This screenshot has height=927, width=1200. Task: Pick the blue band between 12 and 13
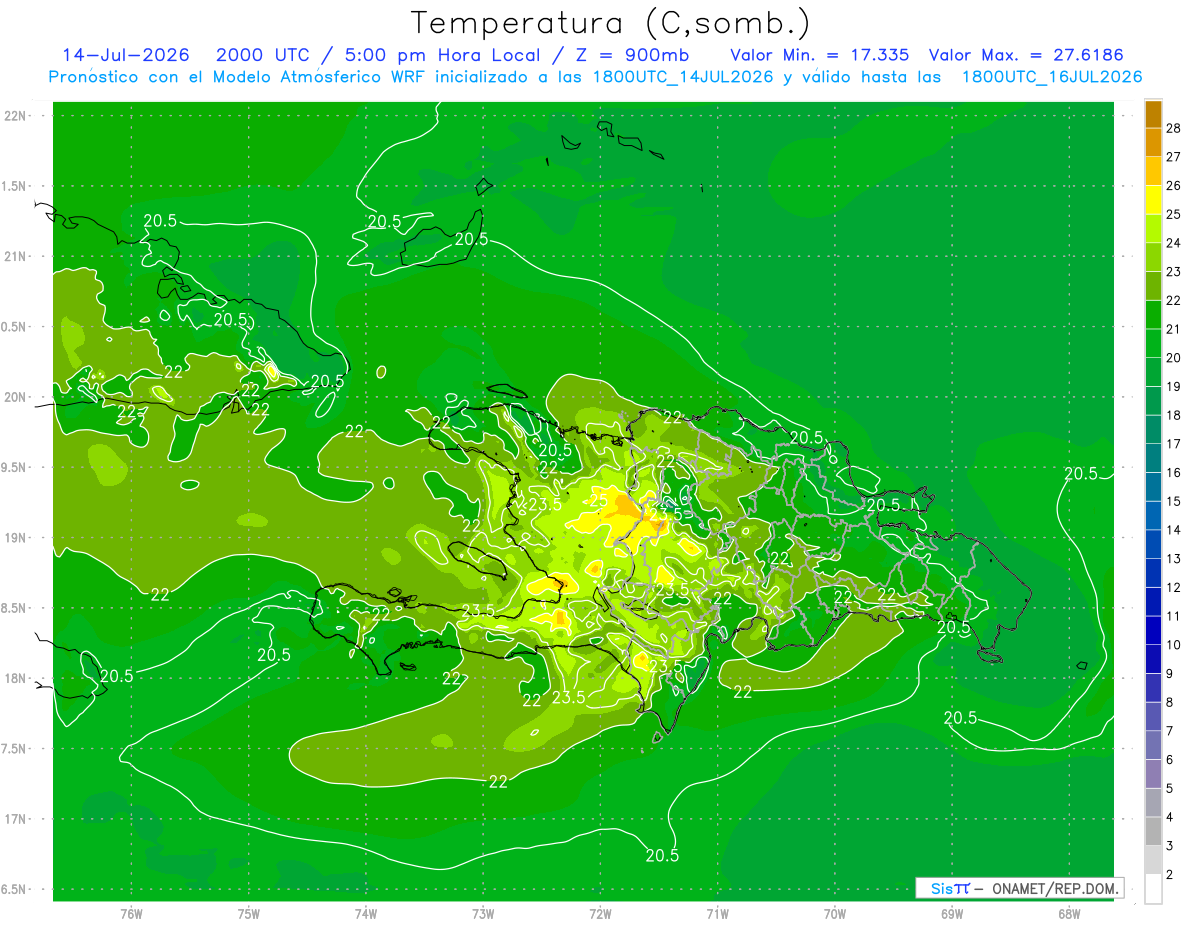[1153, 573]
